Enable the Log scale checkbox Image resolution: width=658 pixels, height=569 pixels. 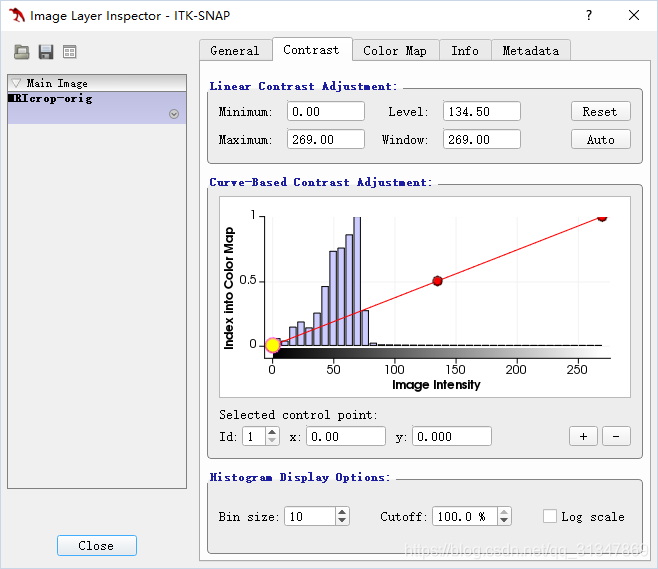click(x=550, y=516)
